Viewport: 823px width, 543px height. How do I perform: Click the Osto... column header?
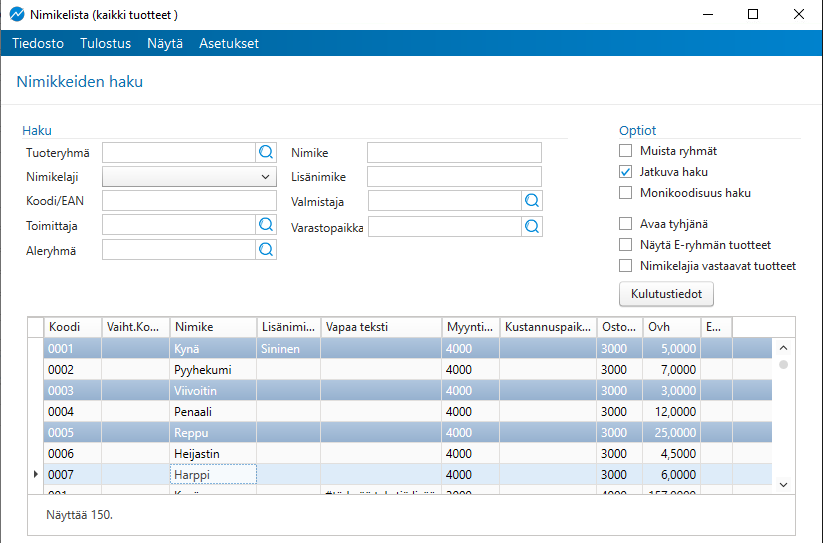(620, 327)
